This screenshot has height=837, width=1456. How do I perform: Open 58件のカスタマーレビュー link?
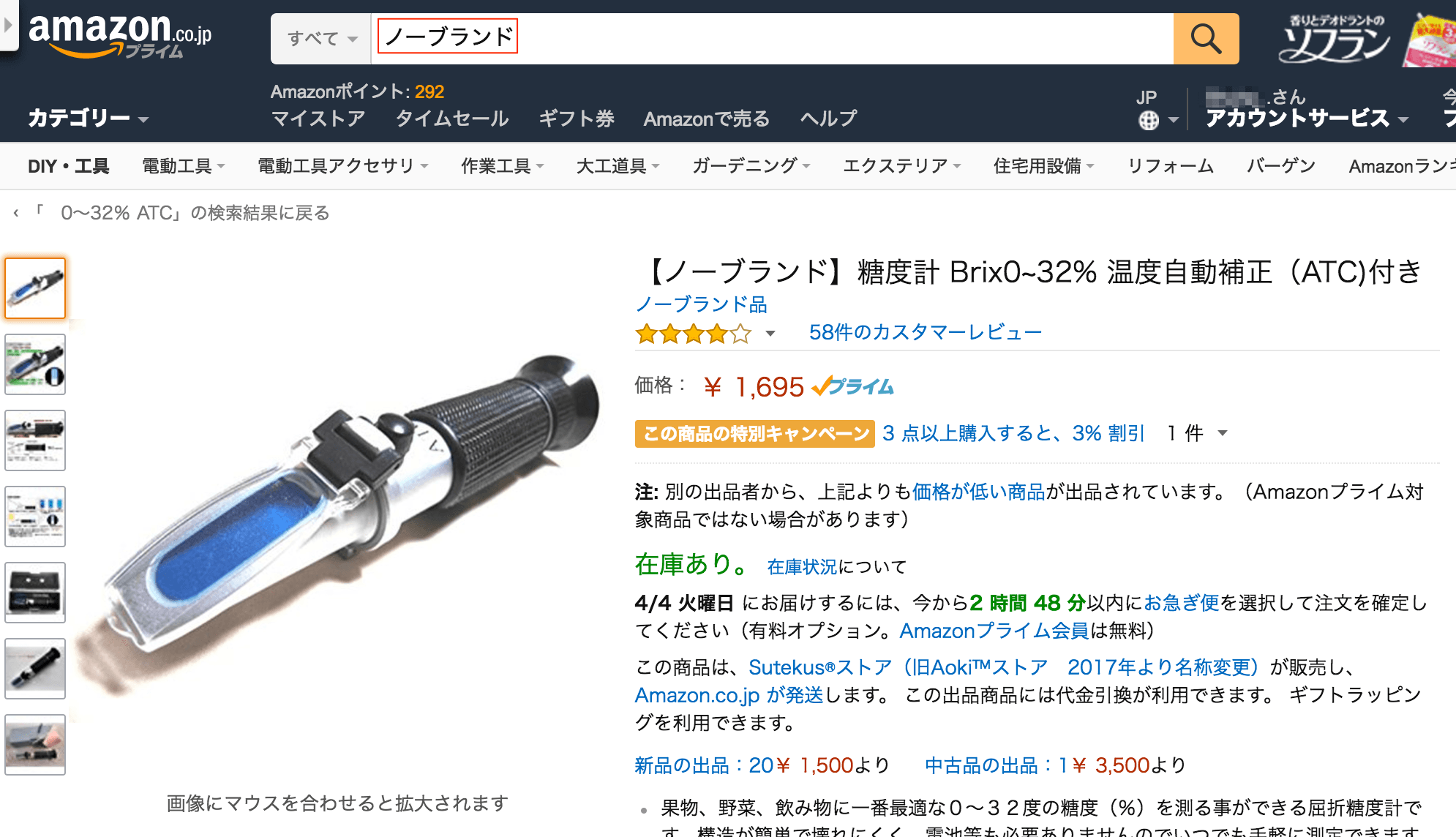pyautogui.click(x=925, y=332)
